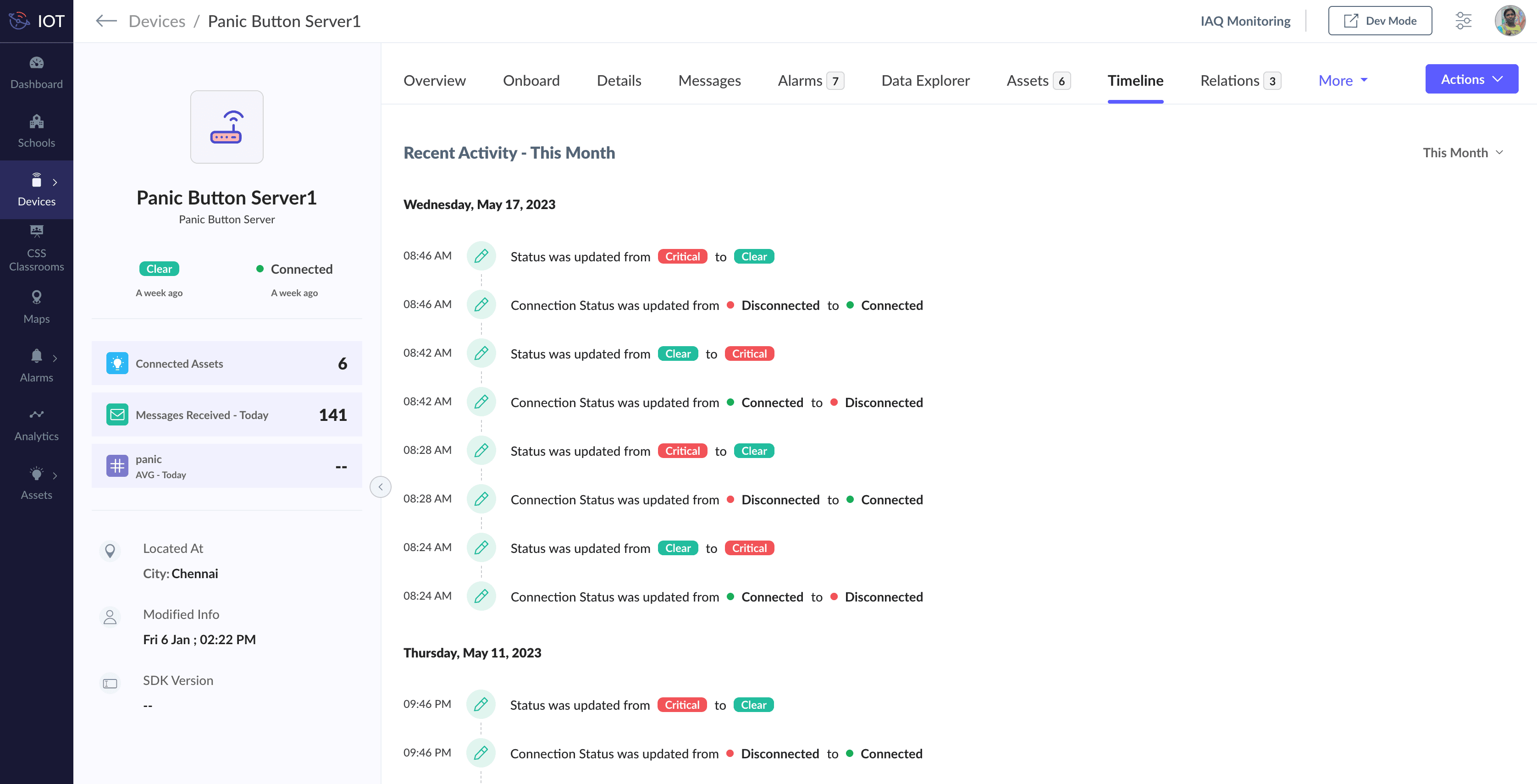1537x784 pixels.
Task: Open Maps from the sidebar
Action: coord(36,307)
